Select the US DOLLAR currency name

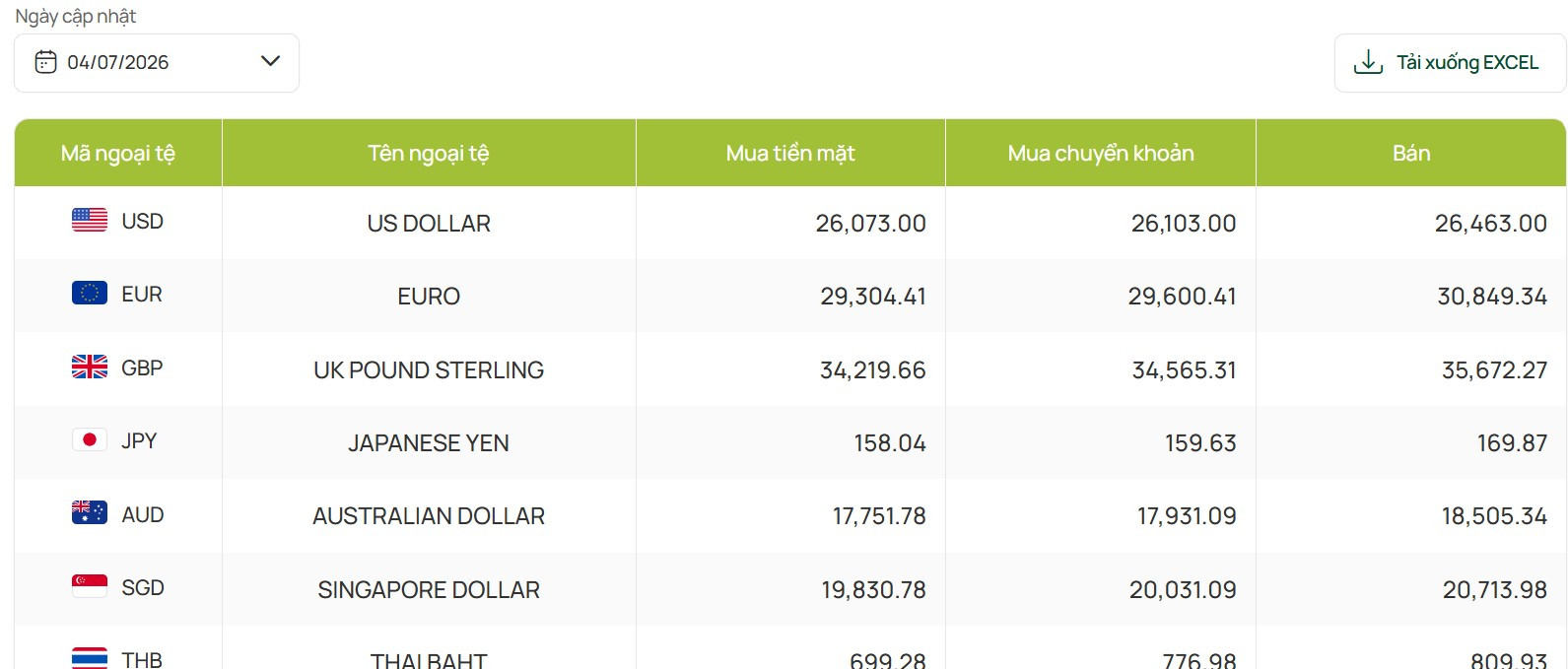coord(429,224)
